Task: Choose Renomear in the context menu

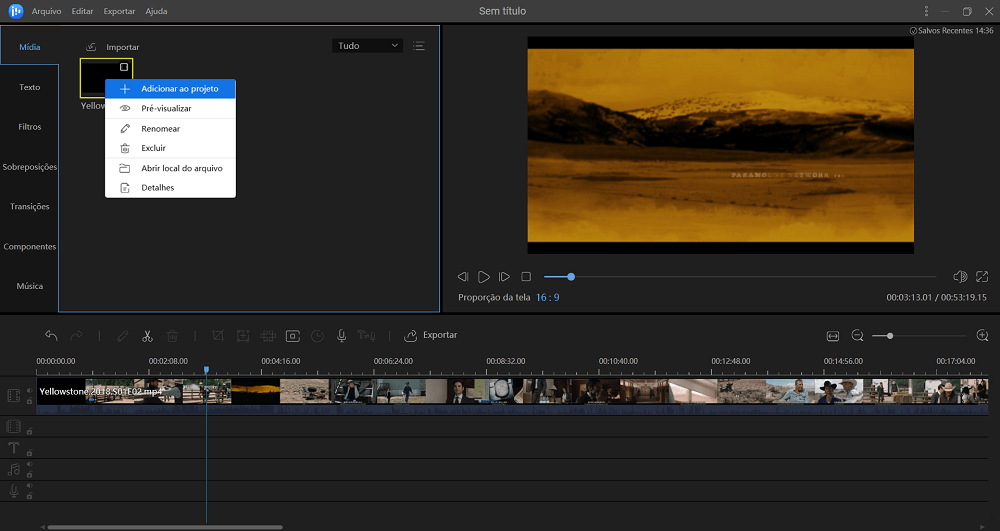Action: (x=170, y=129)
